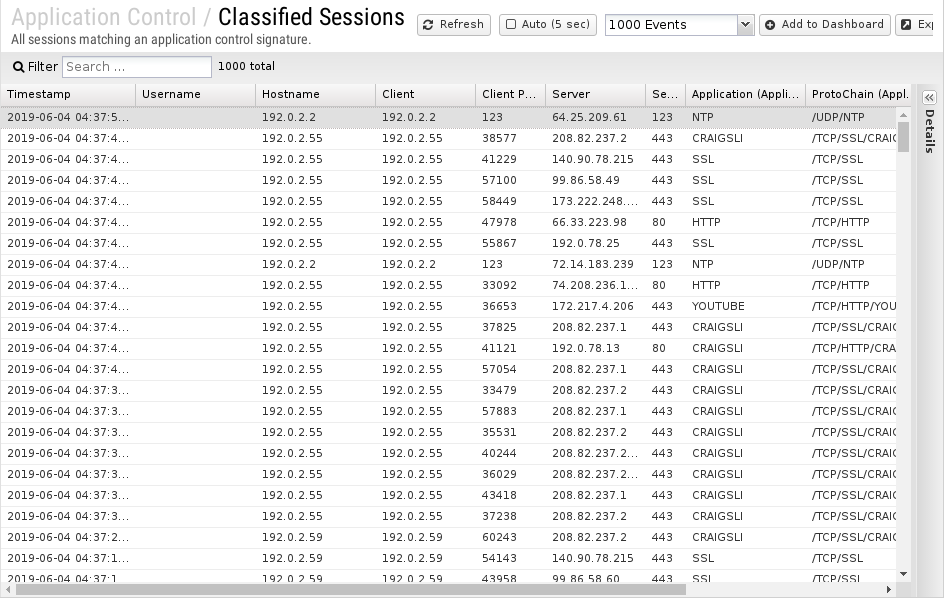Select the row with server 64.25.209.61

(449, 117)
